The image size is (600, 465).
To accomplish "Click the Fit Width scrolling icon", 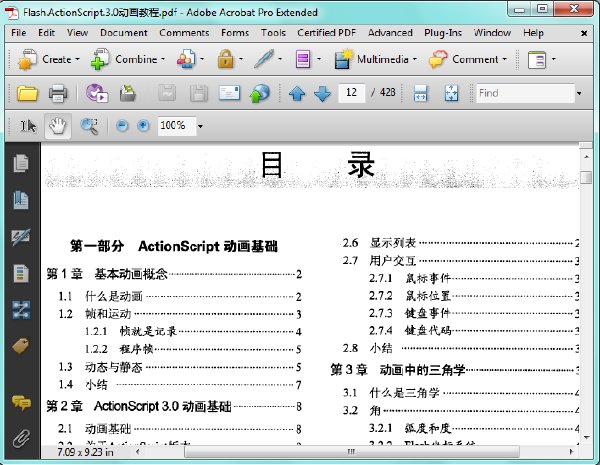I will 420,93.
